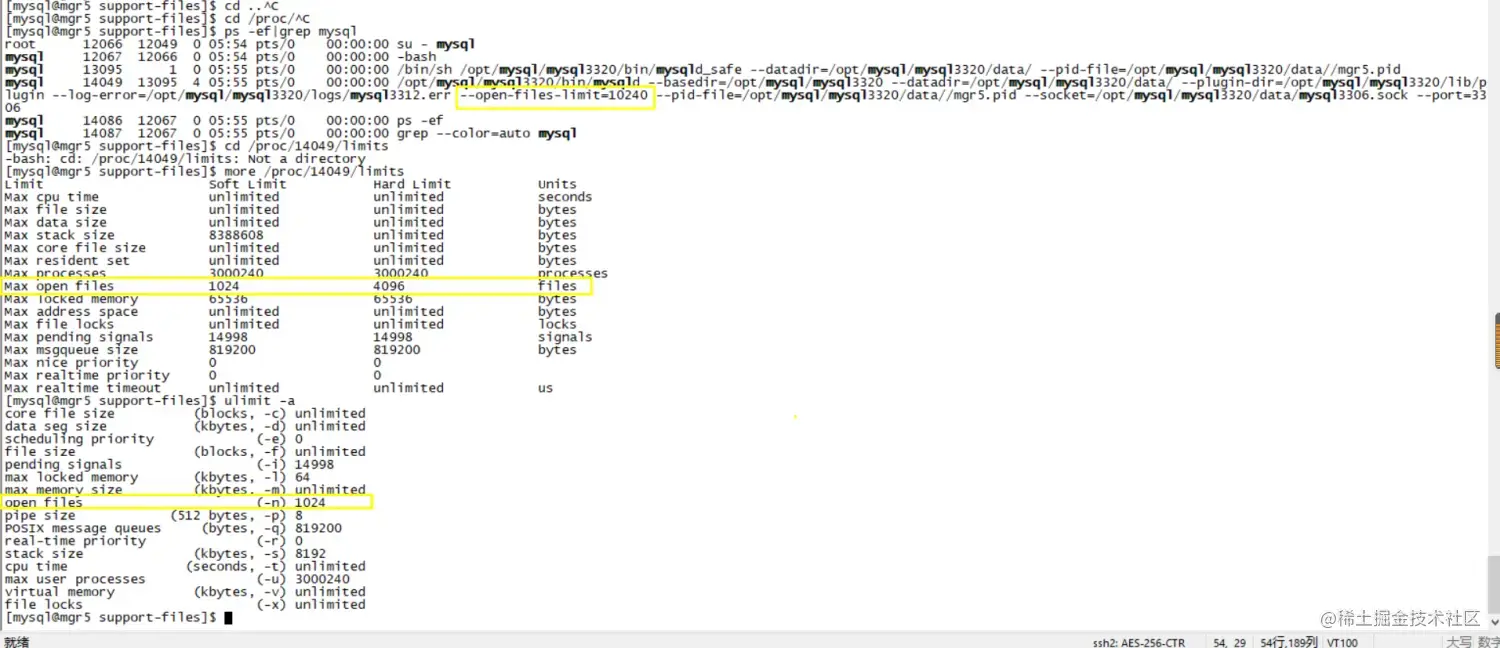Click the 'max user processes' ulimit row

point(177,579)
